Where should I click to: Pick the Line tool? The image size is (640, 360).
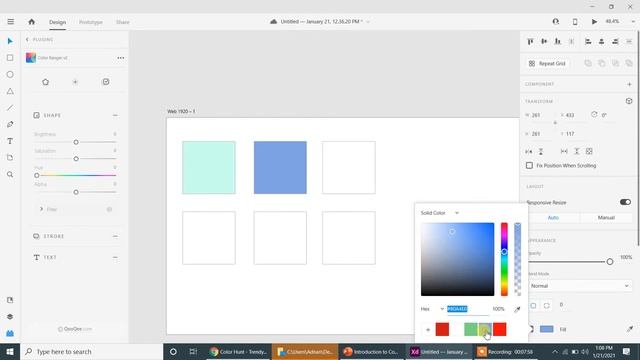click(10, 108)
